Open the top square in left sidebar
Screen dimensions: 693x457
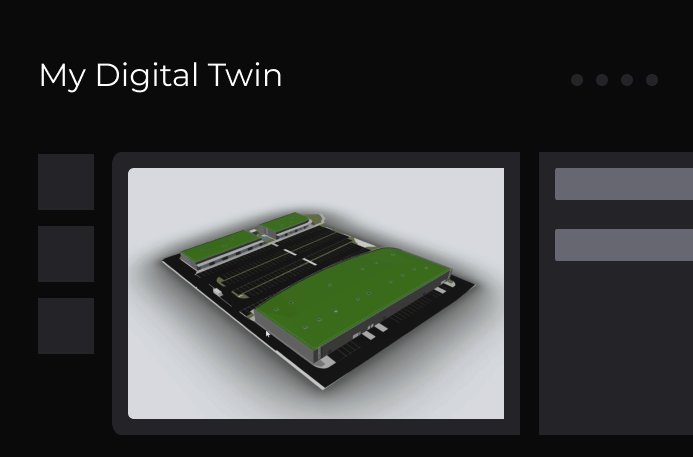[x=66, y=182]
